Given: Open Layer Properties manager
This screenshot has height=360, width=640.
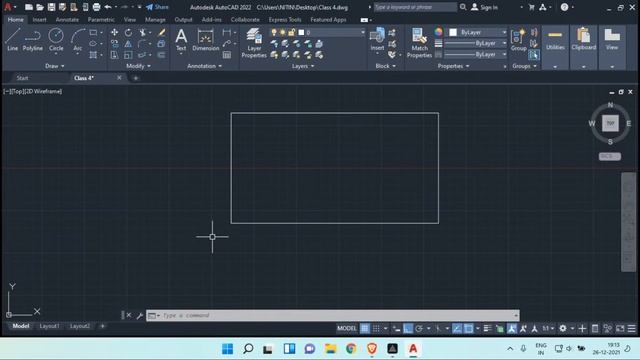Looking at the screenshot, I should point(254,43).
